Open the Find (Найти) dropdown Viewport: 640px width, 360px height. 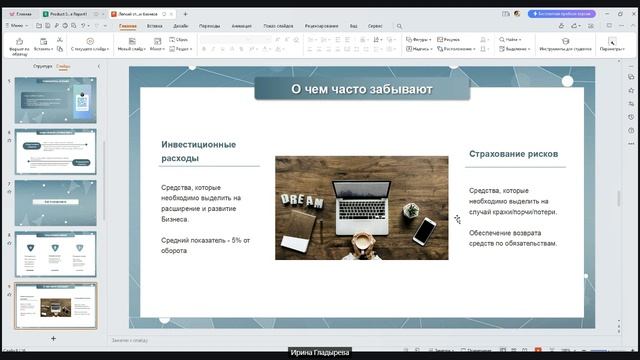tap(510, 40)
